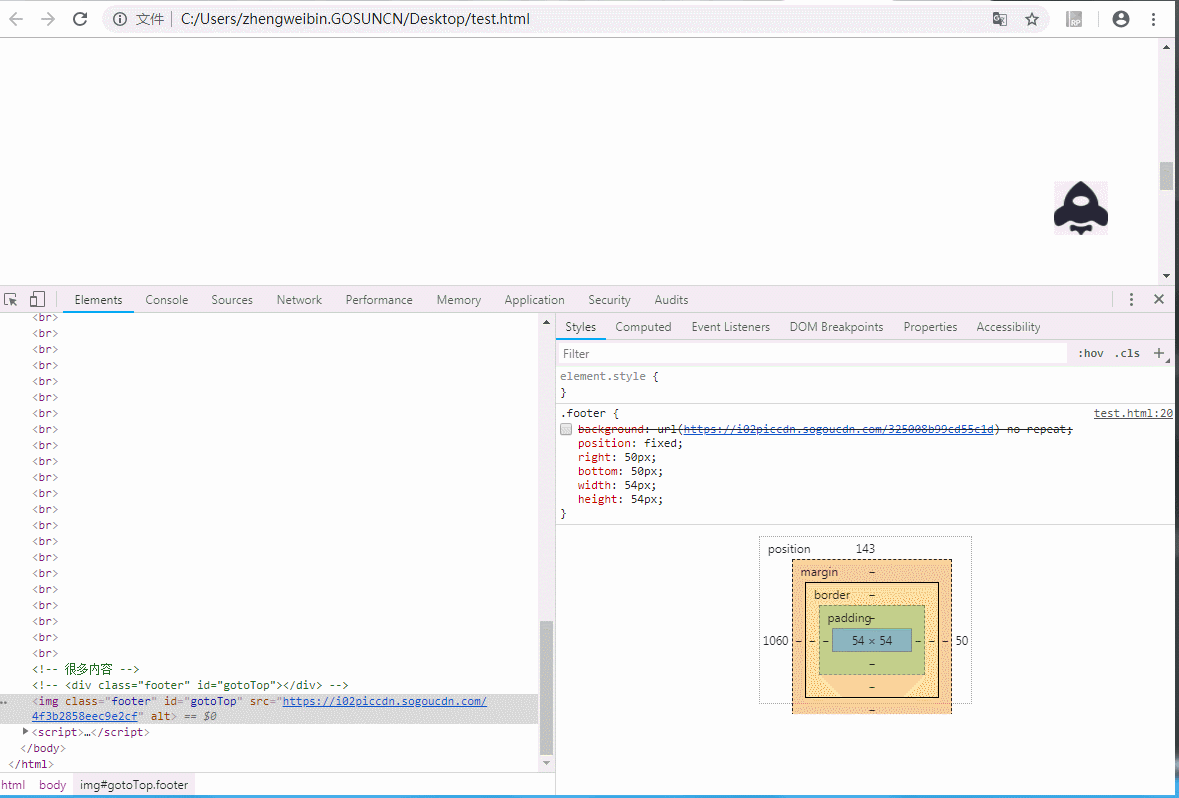
Task: Click the page vertical scrollbar thumb
Action: pos(1166,176)
